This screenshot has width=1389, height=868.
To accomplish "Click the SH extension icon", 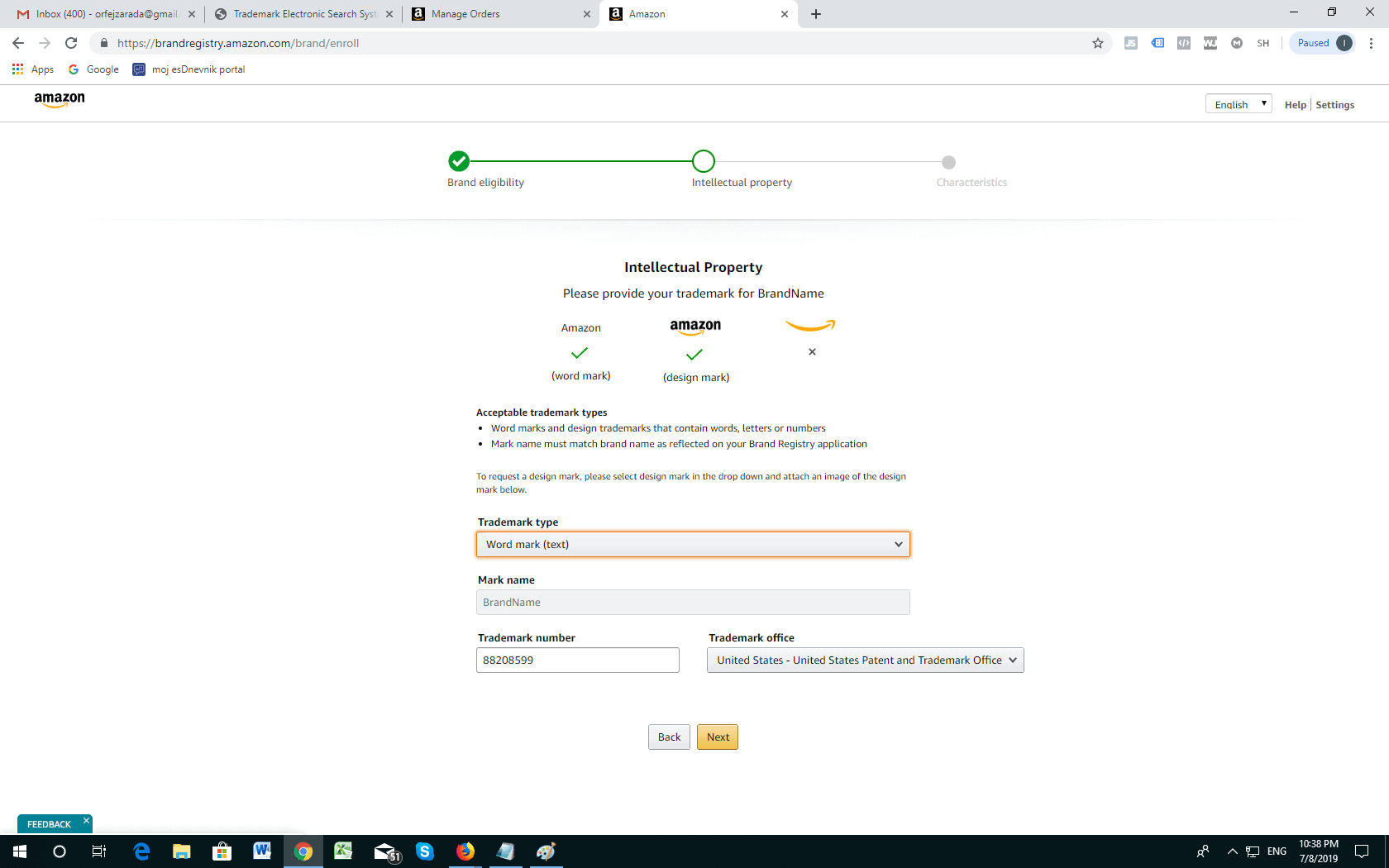I will (1263, 43).
